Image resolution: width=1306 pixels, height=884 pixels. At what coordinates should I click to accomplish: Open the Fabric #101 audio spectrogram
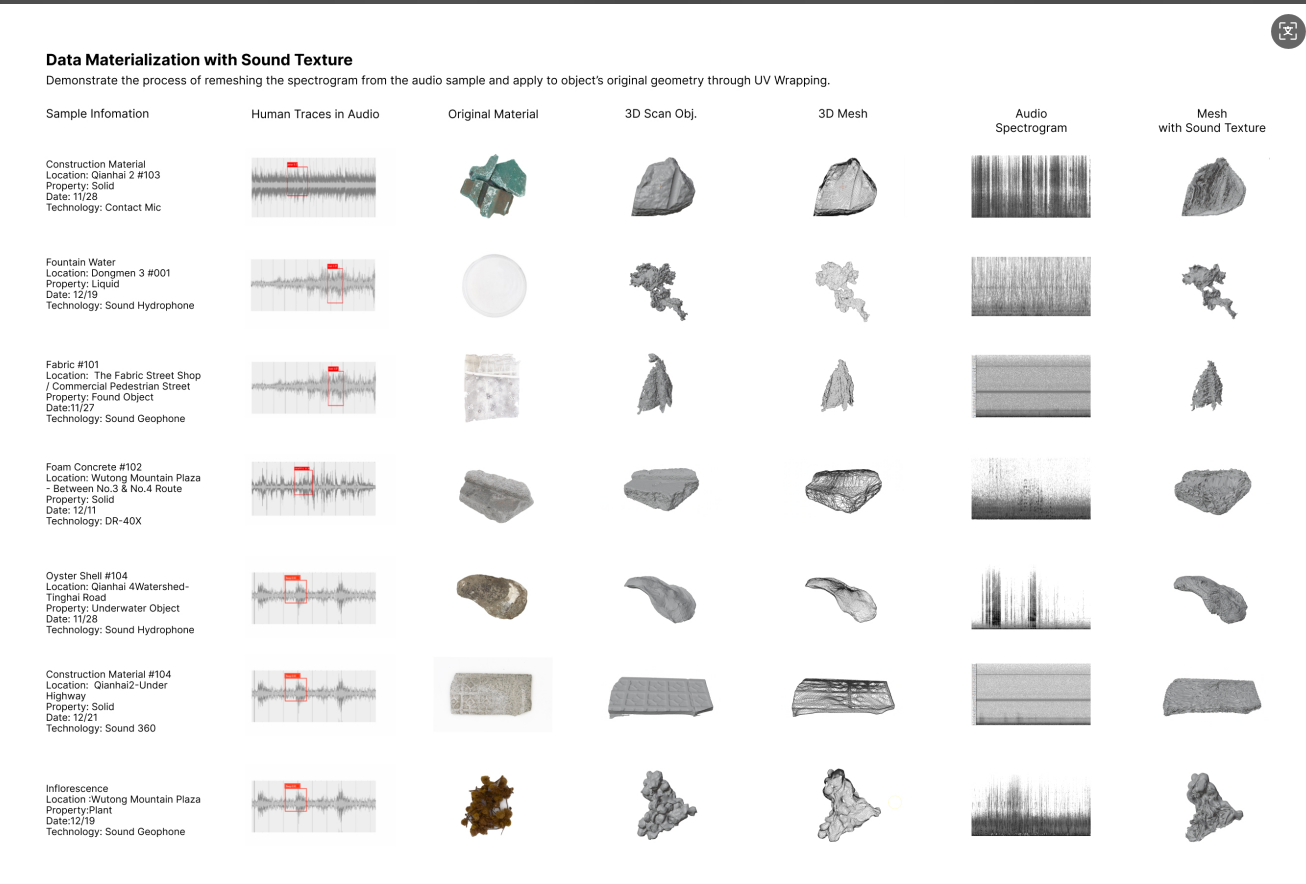point(1031,386)
